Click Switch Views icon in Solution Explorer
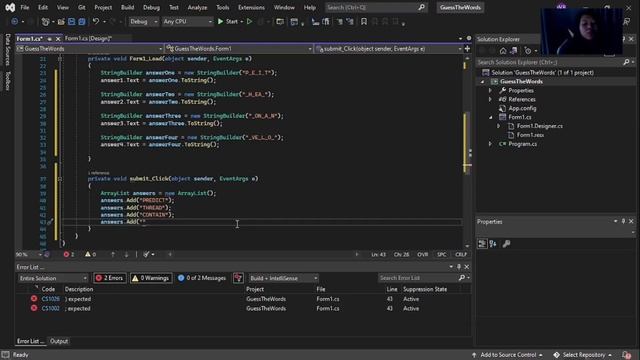Screen dimensions: 640x360 [514, 51]
